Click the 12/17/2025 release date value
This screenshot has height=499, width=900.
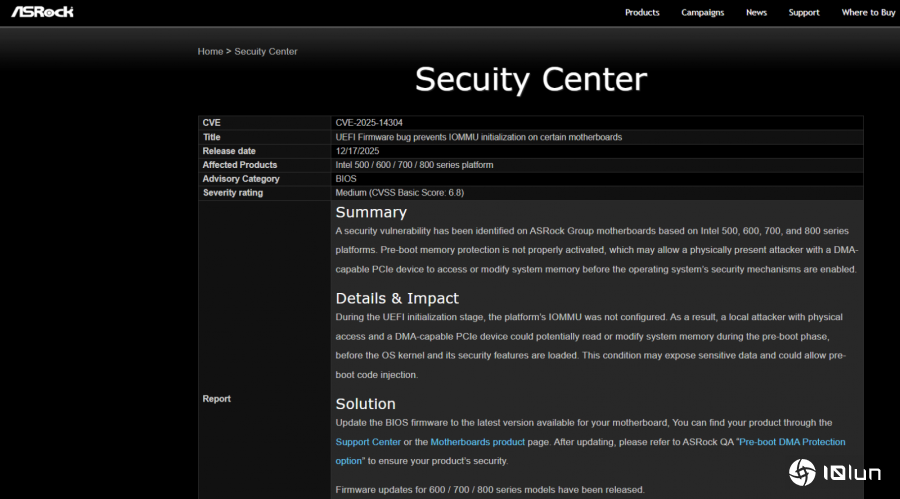tap(358, 151)
